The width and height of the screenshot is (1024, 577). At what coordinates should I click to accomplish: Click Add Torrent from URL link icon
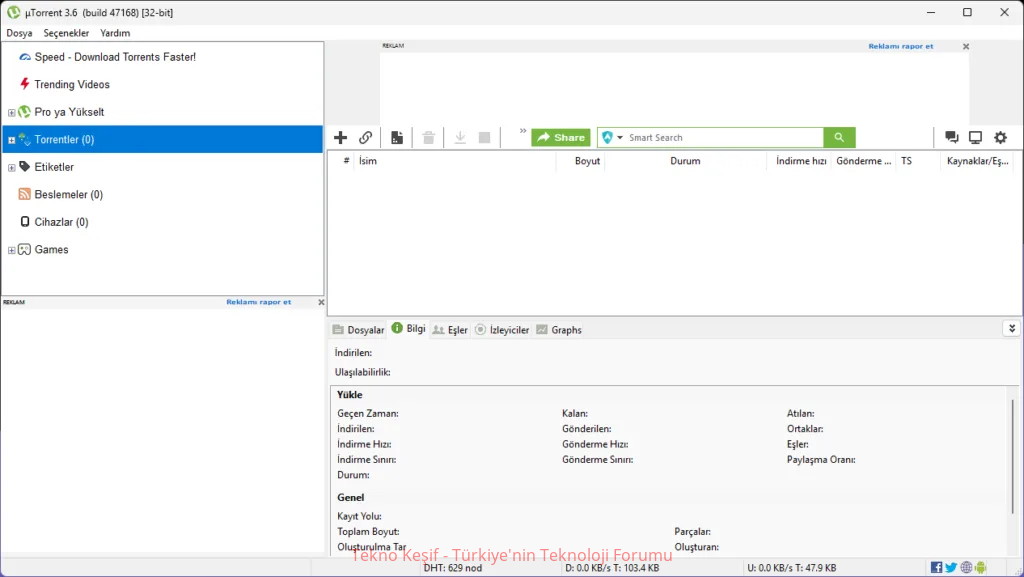tap(366, 138)
